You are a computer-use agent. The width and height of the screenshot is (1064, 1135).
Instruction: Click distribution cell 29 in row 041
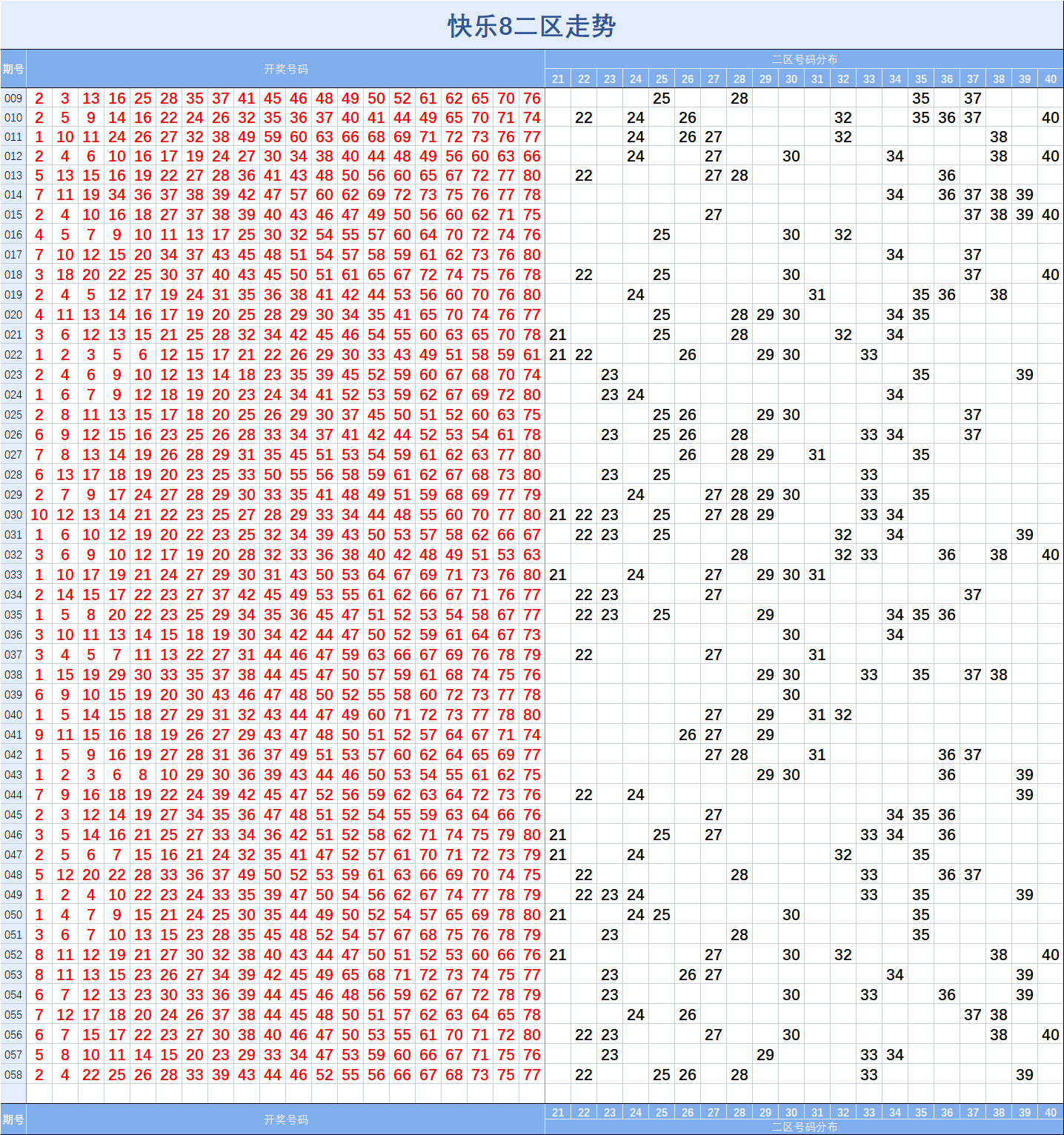click(x=765, y=735)
